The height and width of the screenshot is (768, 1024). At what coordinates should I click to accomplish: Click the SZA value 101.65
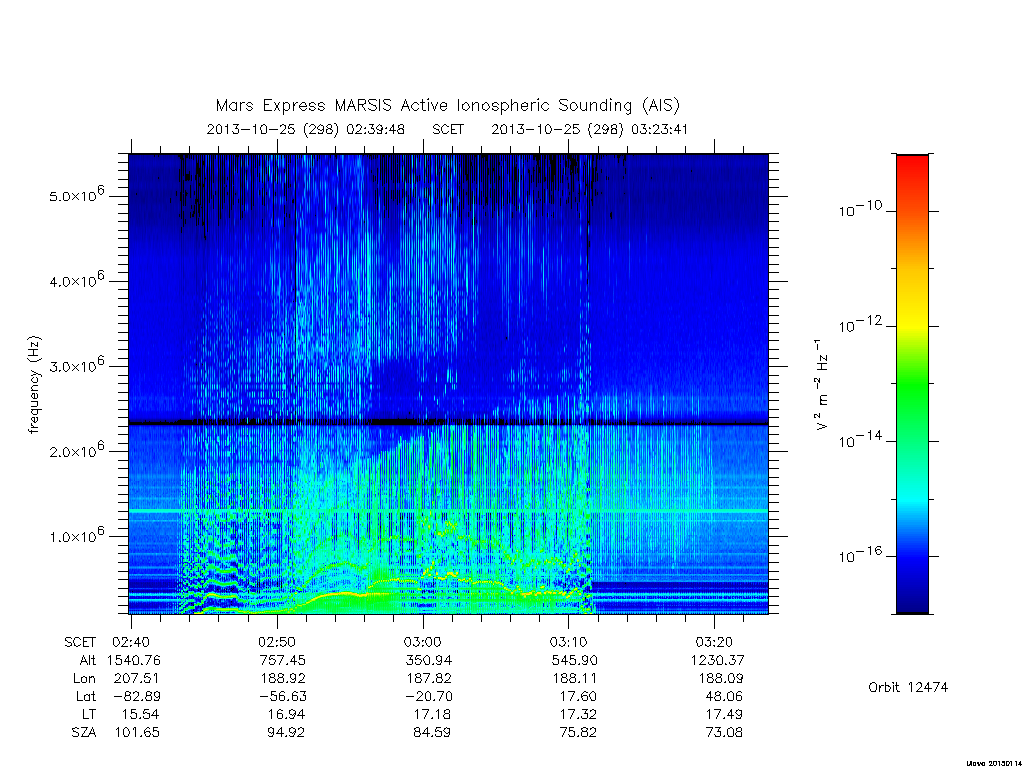pyautogui.click(x=137, y=733)
